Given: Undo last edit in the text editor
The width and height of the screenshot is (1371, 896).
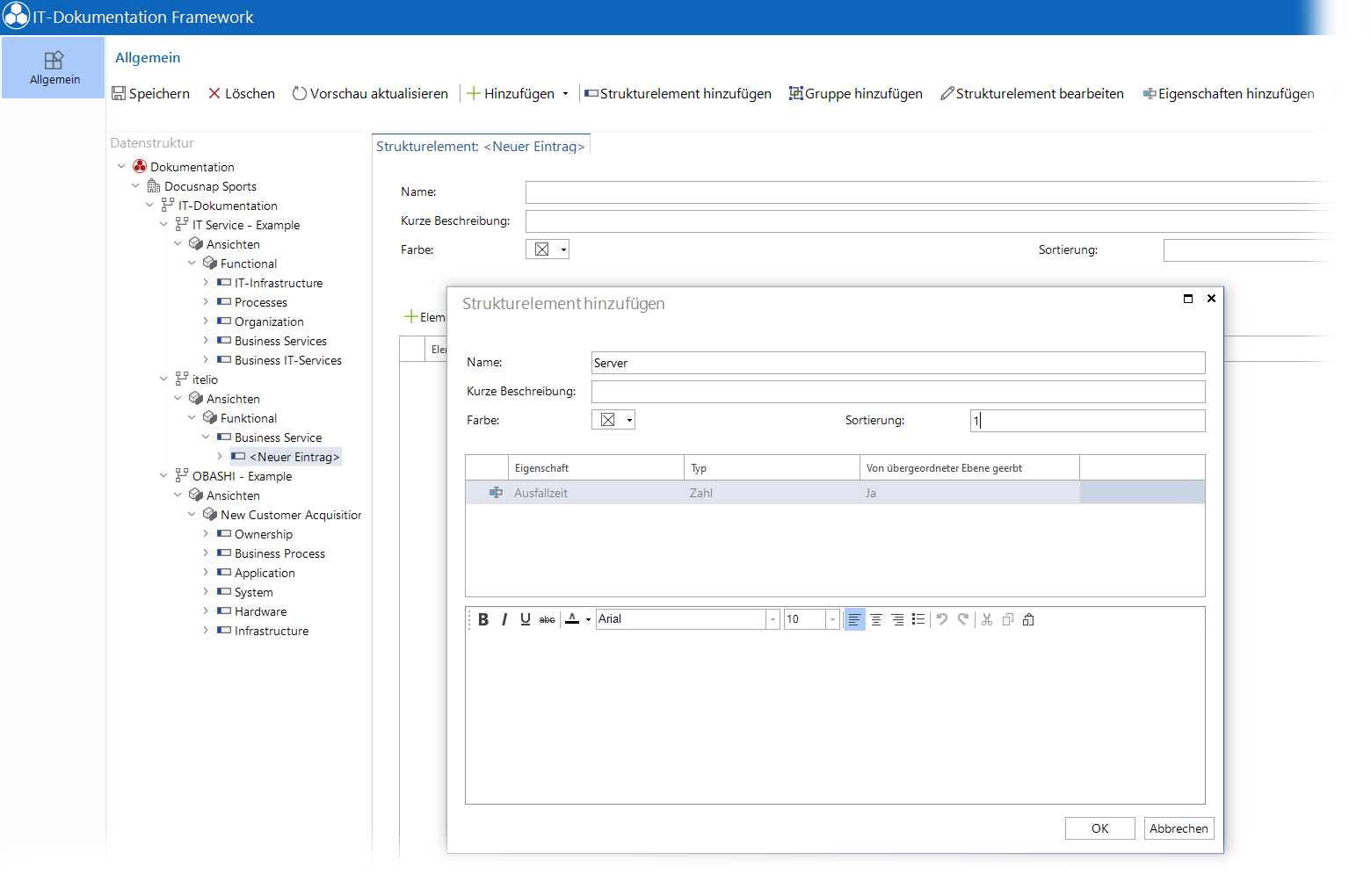Looking at the screenshot, I should click(942, 619).
